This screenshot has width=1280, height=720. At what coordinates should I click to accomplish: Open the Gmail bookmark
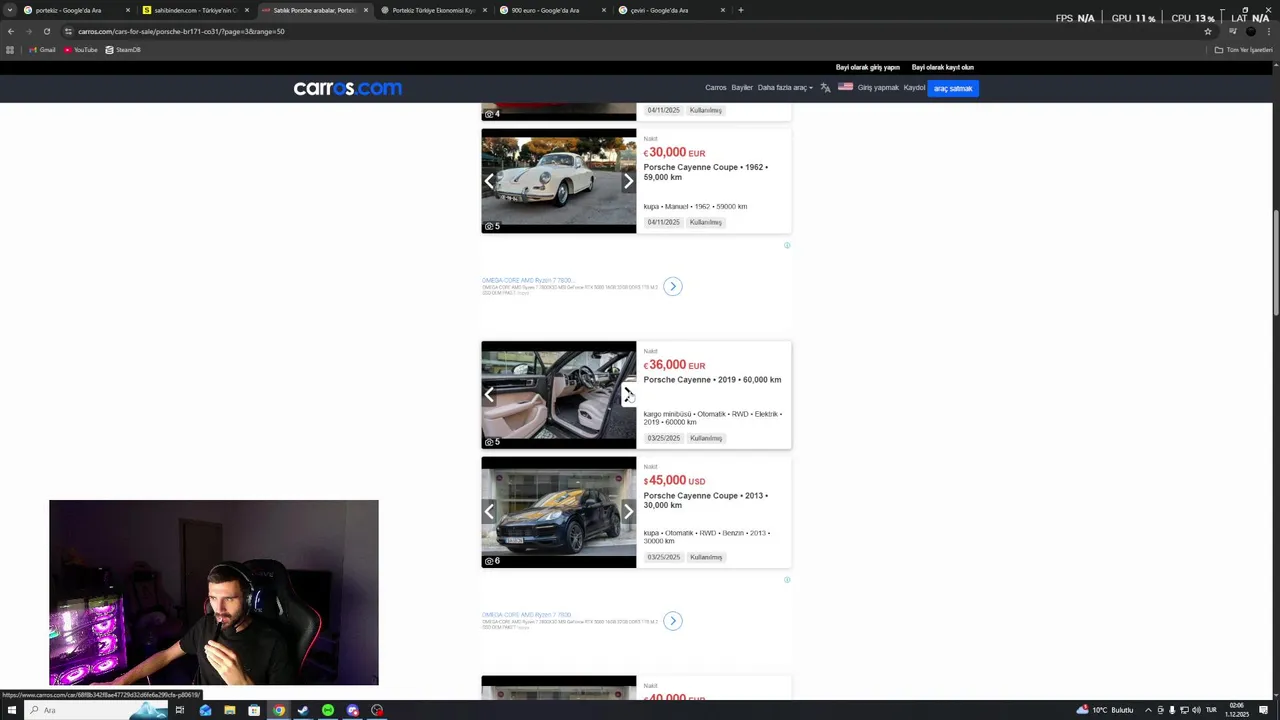tap(42, 50)
